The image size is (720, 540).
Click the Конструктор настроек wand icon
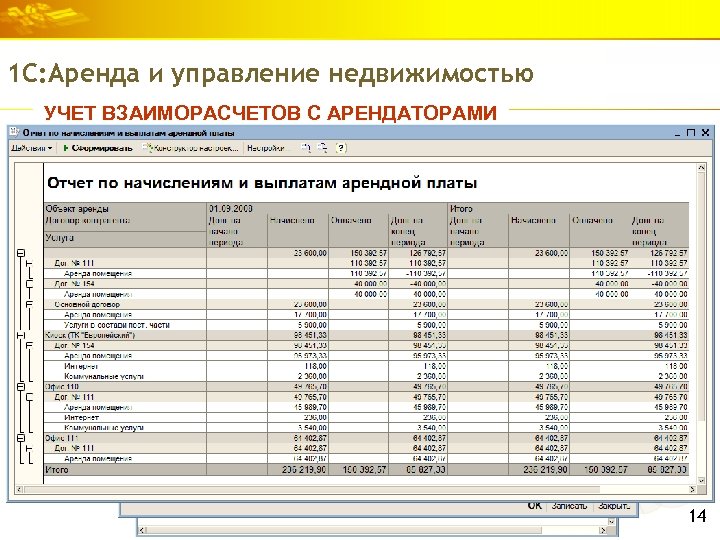(147, 148)
